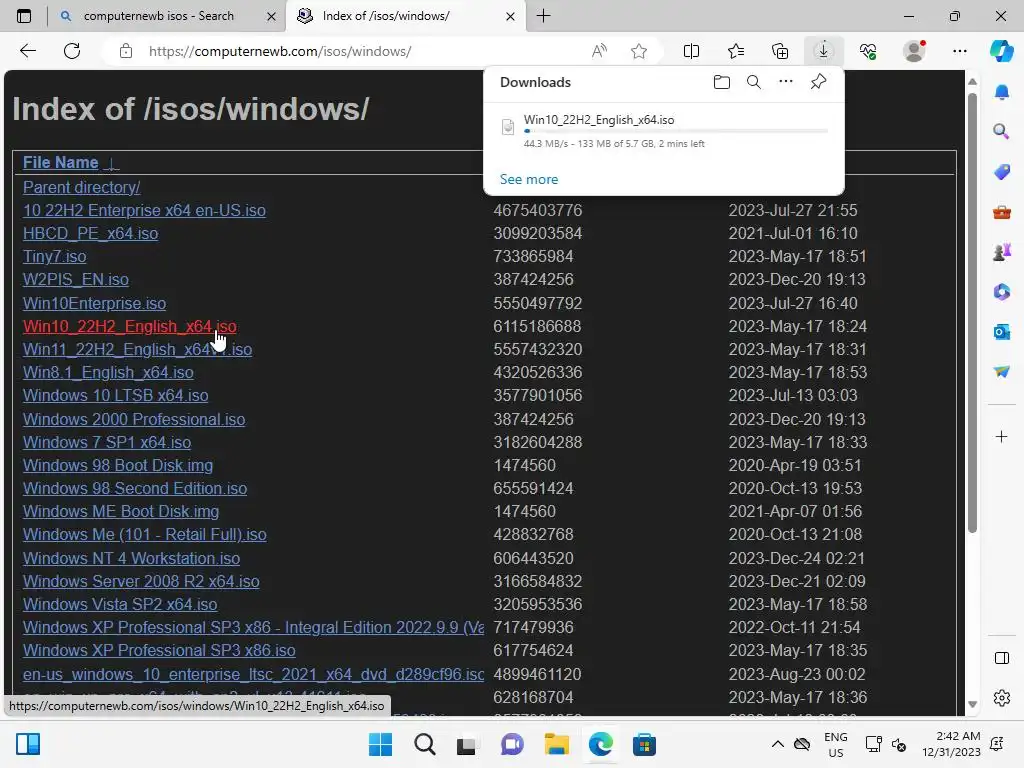Open the Widgets panel on taskbar
This screenshot has height=768, width=1024.
pyautogui.click(x=28, y=744)
